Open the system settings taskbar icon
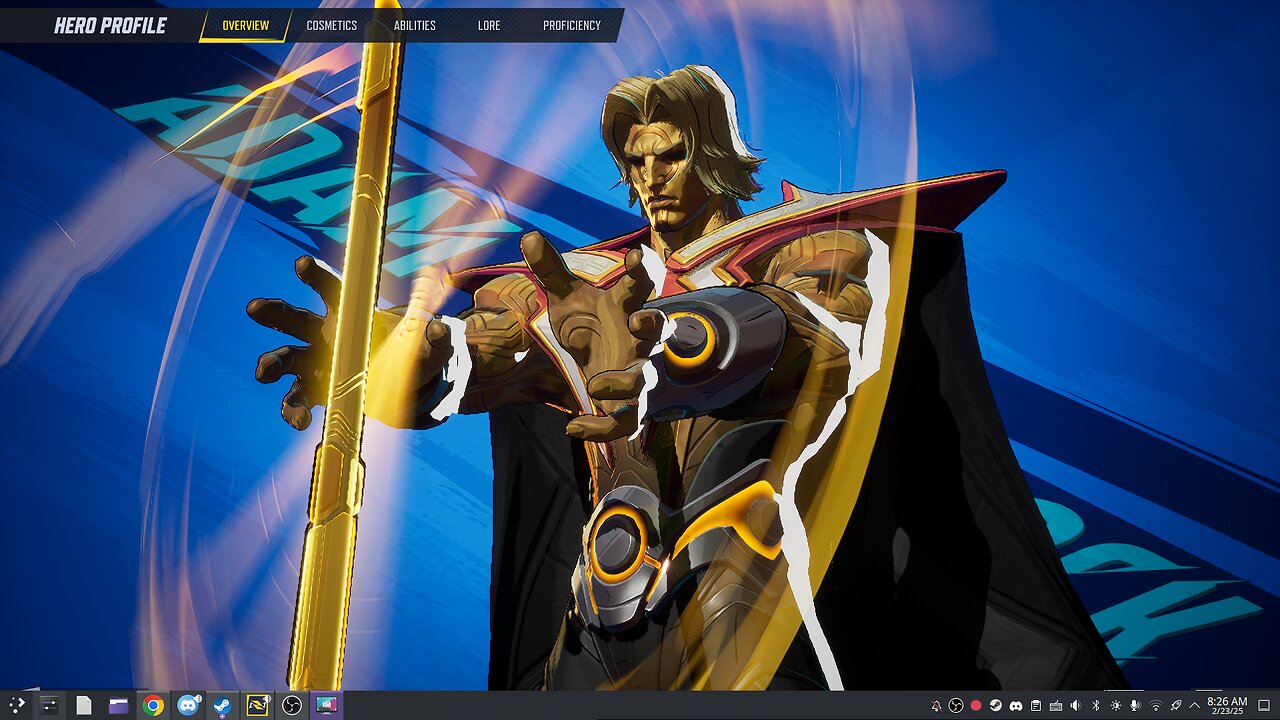Image resolution: width=1280 pixels, height=720 pixels. pos(49,705)
